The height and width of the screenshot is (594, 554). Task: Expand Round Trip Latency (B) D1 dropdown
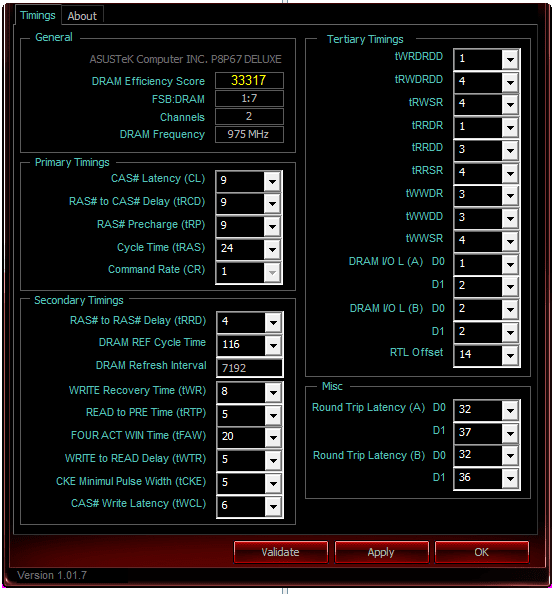click(x=510, y=478)
